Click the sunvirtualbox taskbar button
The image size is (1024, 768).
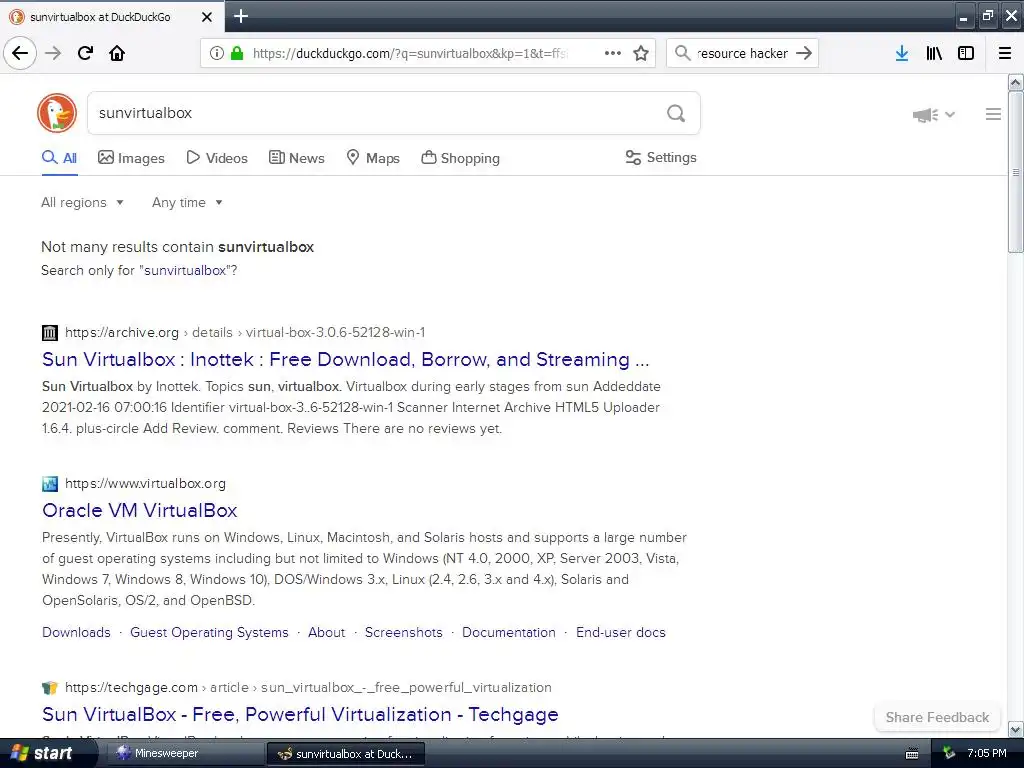pyautogui.click(x=346, y=754)
